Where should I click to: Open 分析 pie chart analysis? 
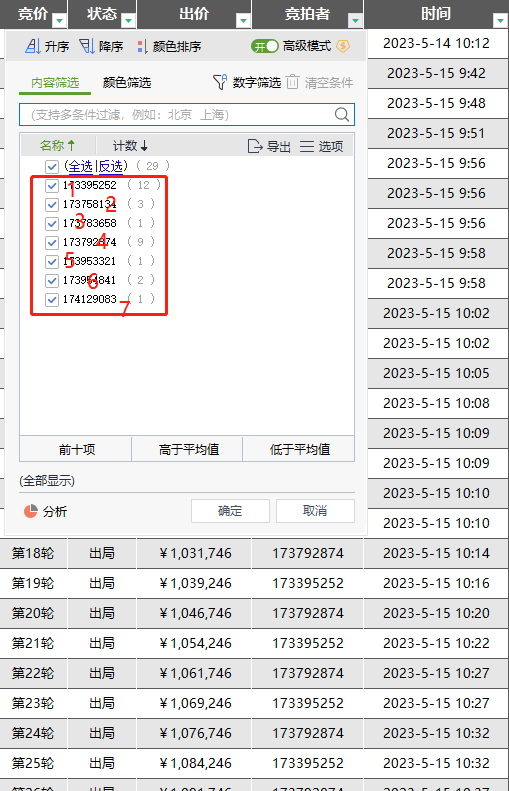click(x=31, y=511)
